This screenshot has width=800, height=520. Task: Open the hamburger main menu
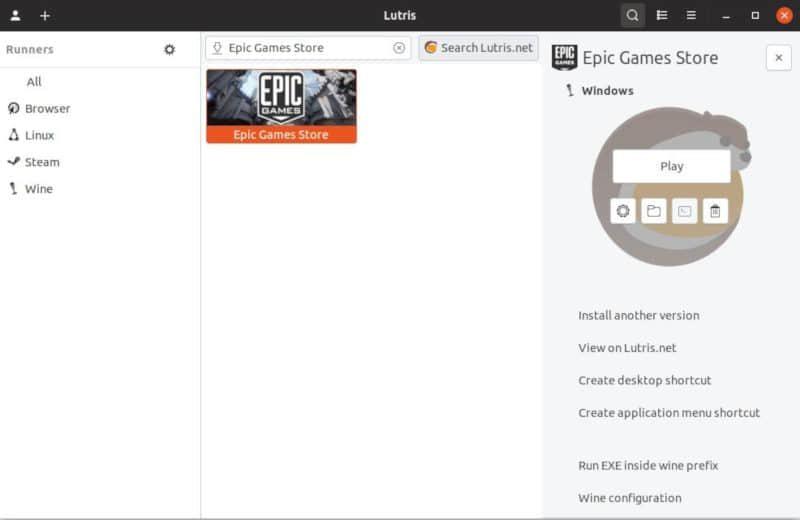pos(691,15)
